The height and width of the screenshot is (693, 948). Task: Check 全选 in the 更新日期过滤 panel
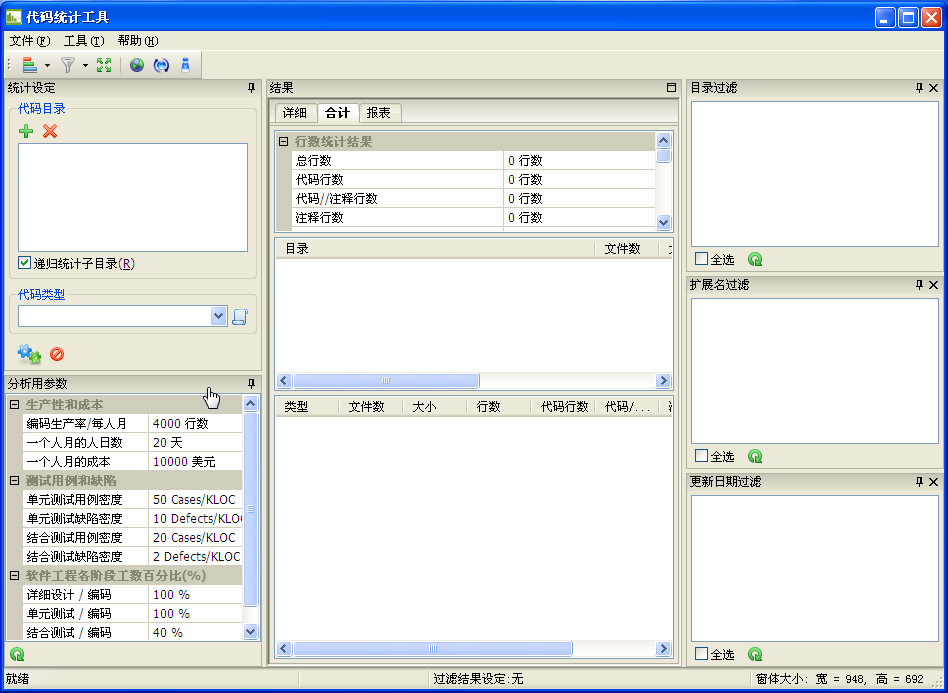(x=701, y=654)
